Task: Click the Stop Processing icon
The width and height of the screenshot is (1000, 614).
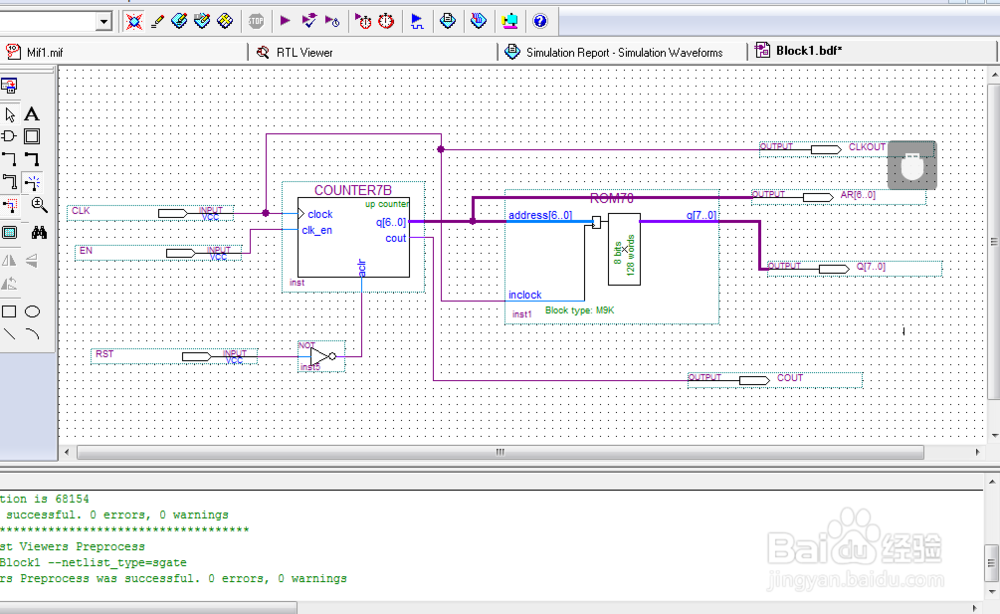Action: click(x=256, y=21)
